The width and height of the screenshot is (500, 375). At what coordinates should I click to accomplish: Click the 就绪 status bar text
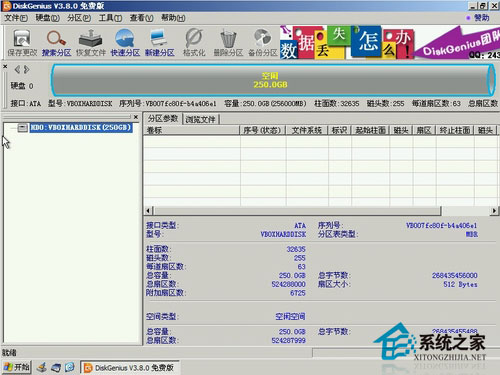coord(9,353)
